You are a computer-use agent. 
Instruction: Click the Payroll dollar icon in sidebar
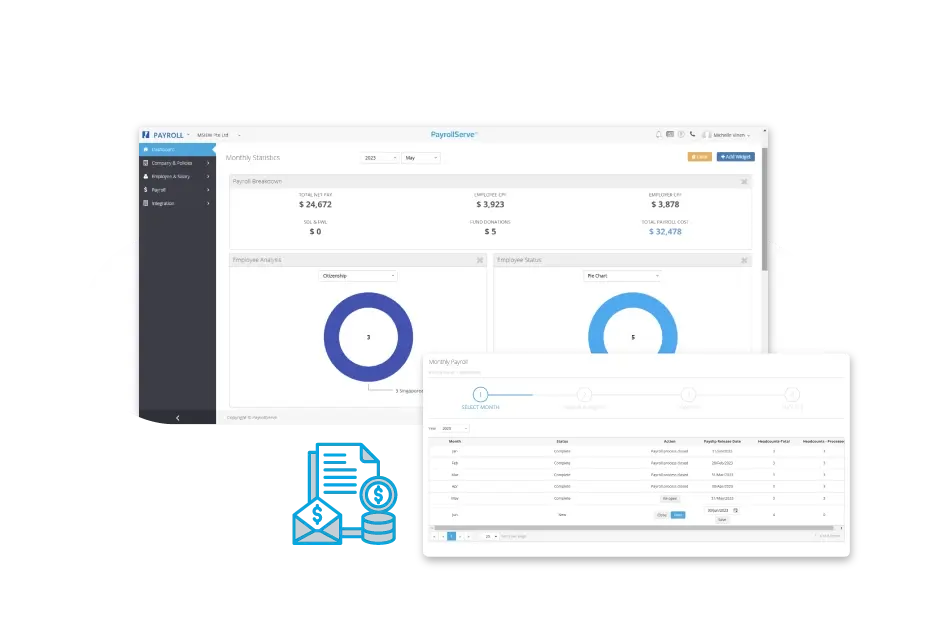(x=146, y=190)
